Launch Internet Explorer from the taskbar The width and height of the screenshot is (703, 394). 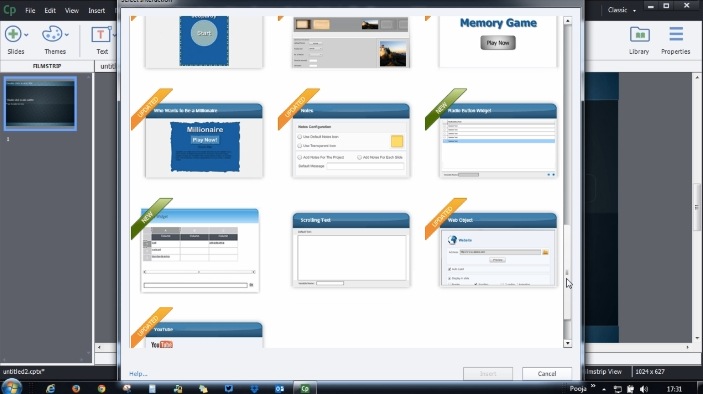pos(50,388)
